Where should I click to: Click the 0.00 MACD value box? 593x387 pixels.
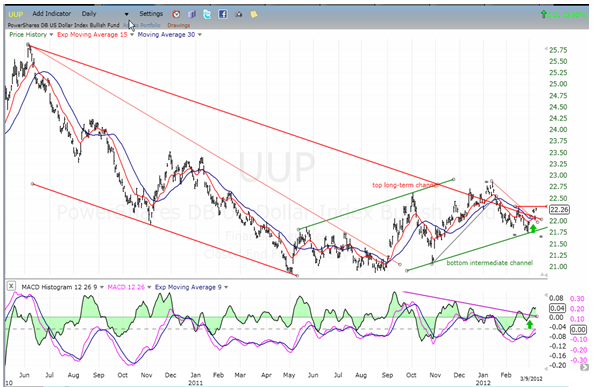click(x=578, y=329)
